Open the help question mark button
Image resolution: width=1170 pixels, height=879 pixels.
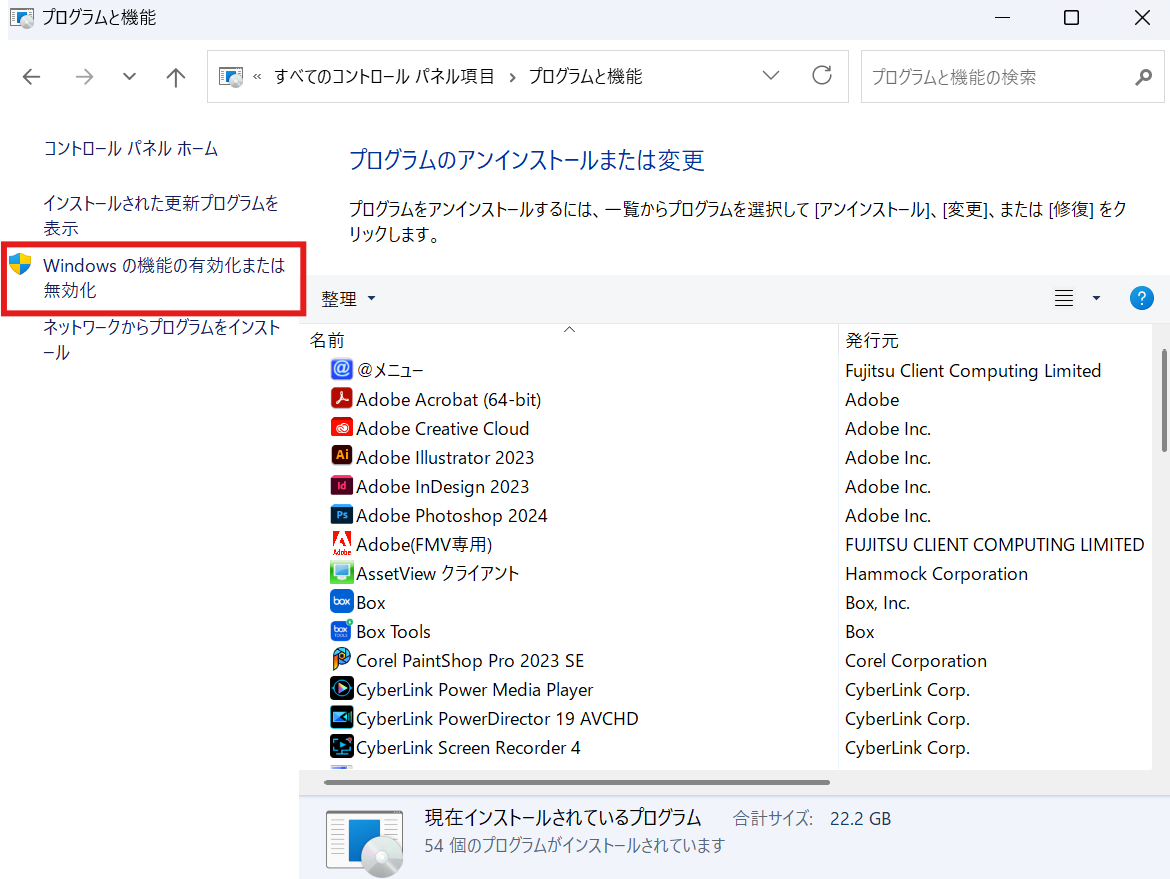pos(1141,298)
